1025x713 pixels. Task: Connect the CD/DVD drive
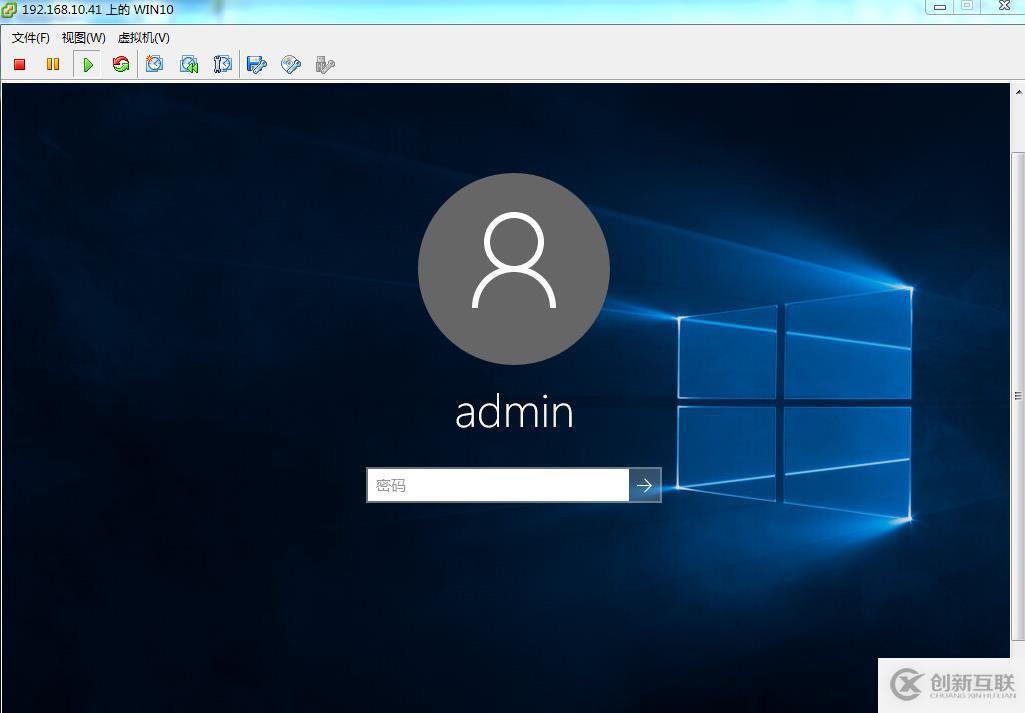291,64
